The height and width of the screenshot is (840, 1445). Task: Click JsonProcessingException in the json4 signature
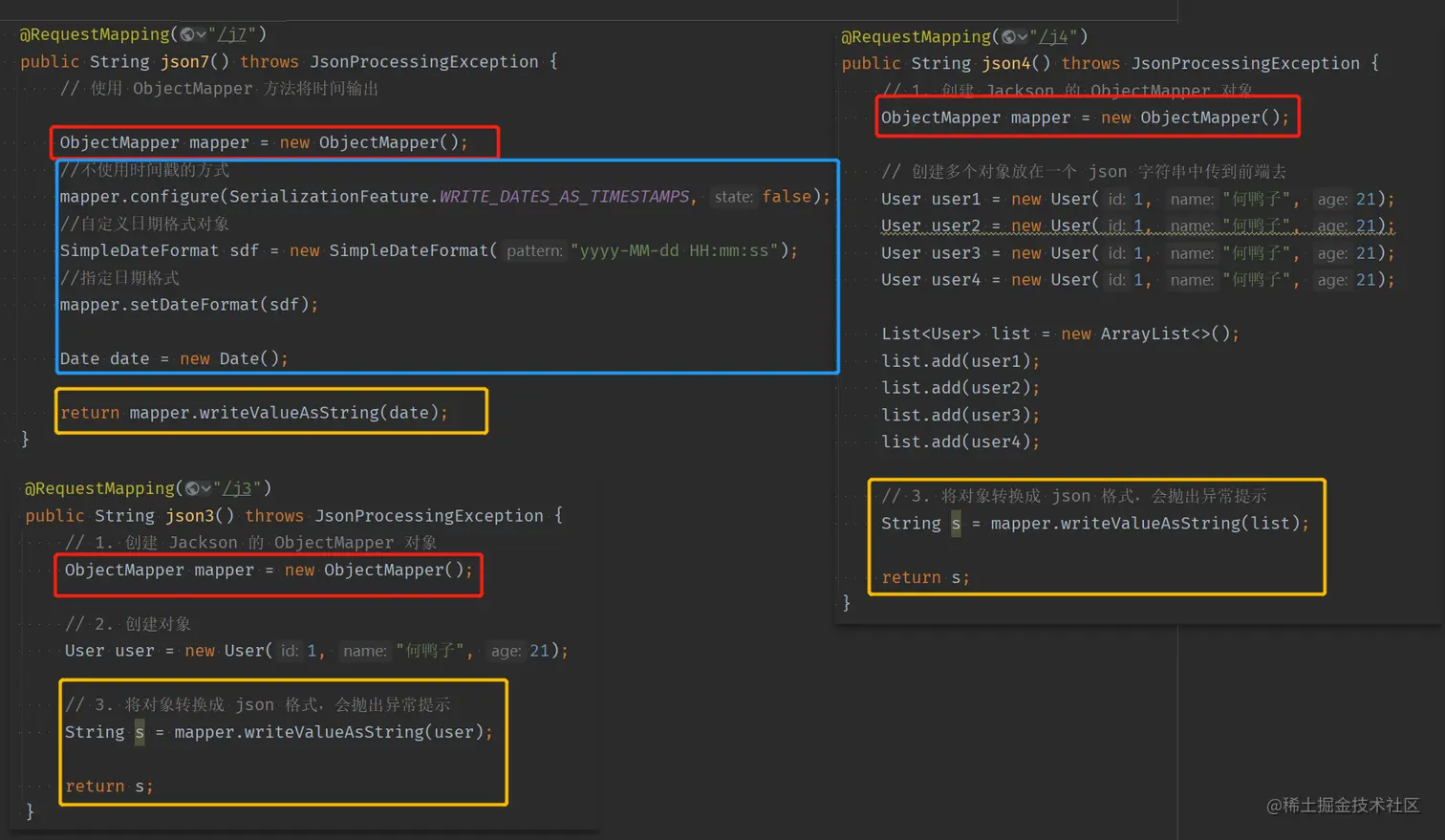click(1245, 64)
